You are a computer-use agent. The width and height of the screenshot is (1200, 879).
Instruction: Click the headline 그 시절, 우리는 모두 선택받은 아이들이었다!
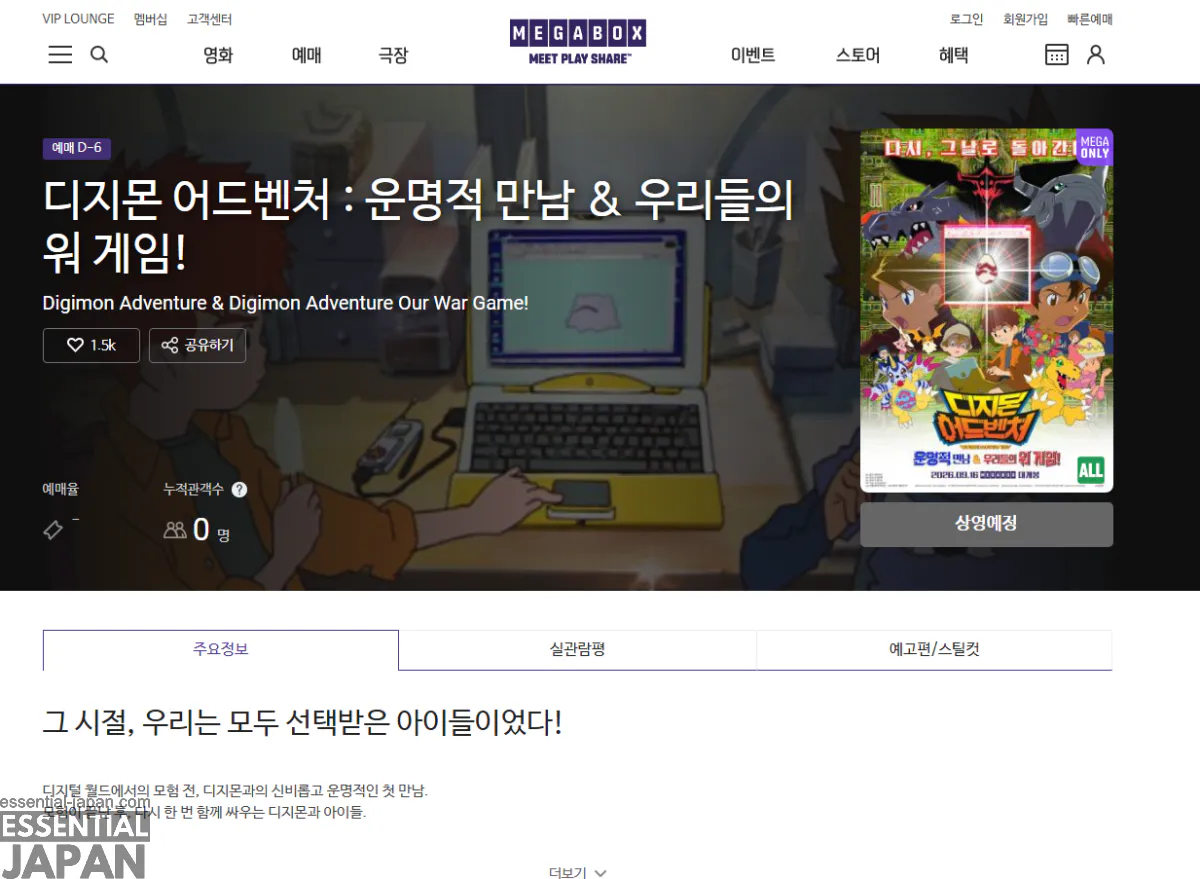302,722
